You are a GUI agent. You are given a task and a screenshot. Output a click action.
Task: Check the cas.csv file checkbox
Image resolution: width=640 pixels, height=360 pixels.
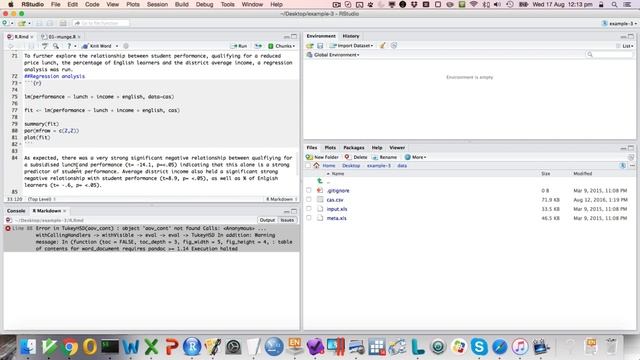(x=309, y=200)
